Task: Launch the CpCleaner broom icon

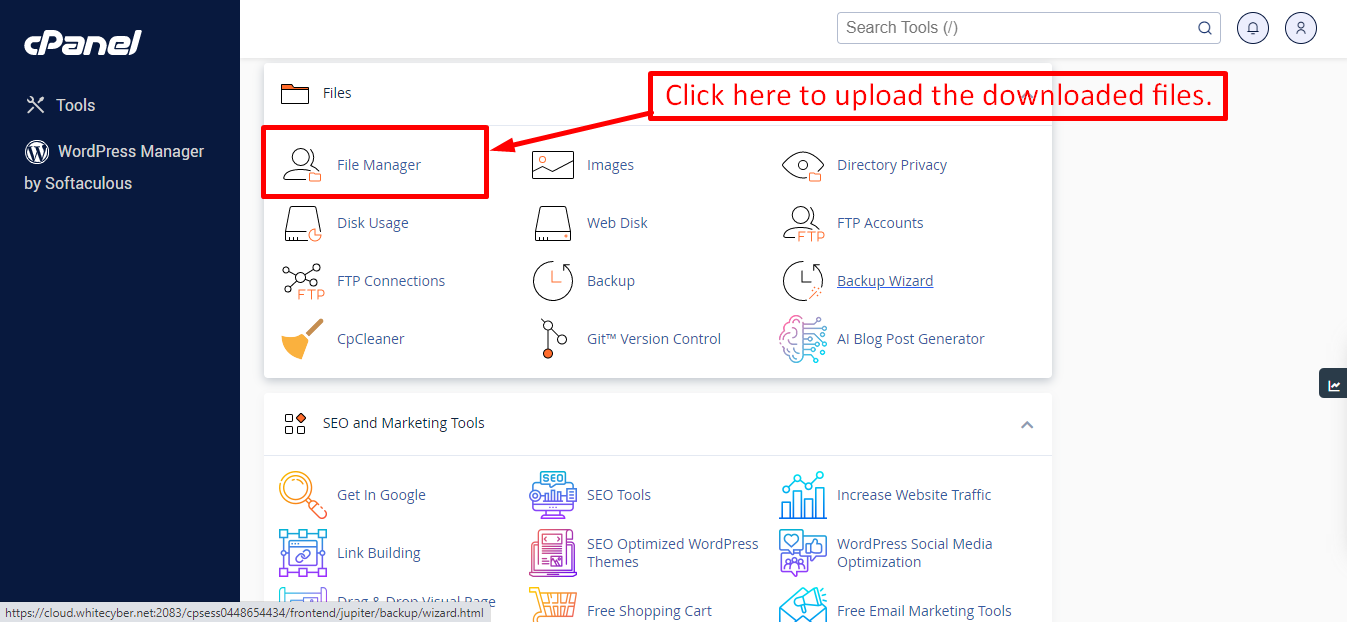Action: [x=302, y=339]
